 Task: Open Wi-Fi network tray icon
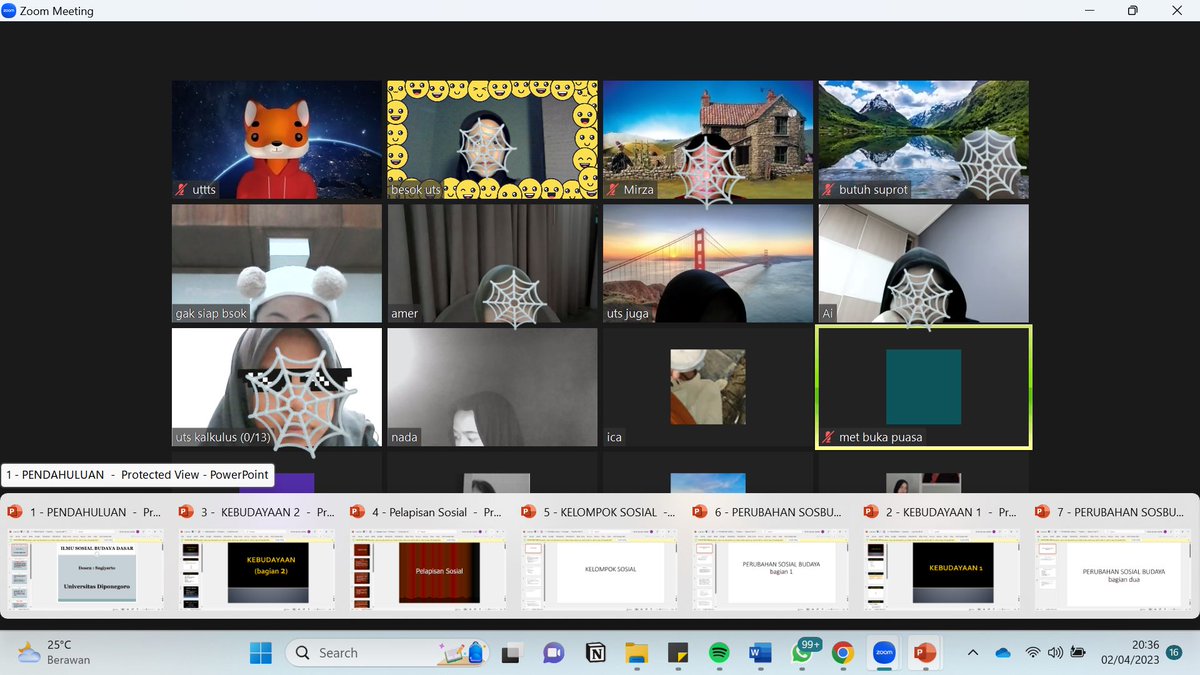click(x=1032, y=653)
